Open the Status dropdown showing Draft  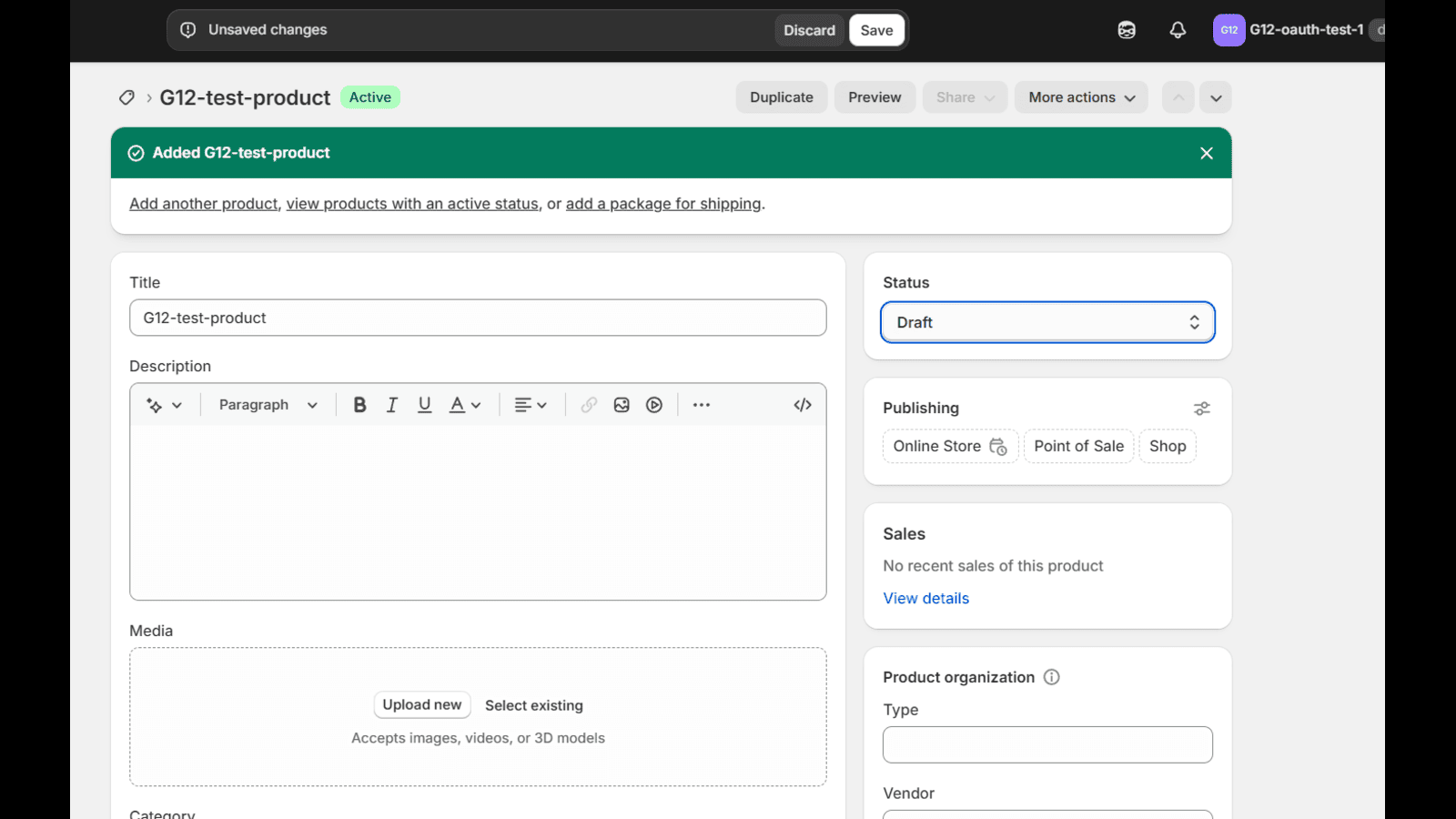(x=1046, y=321)
